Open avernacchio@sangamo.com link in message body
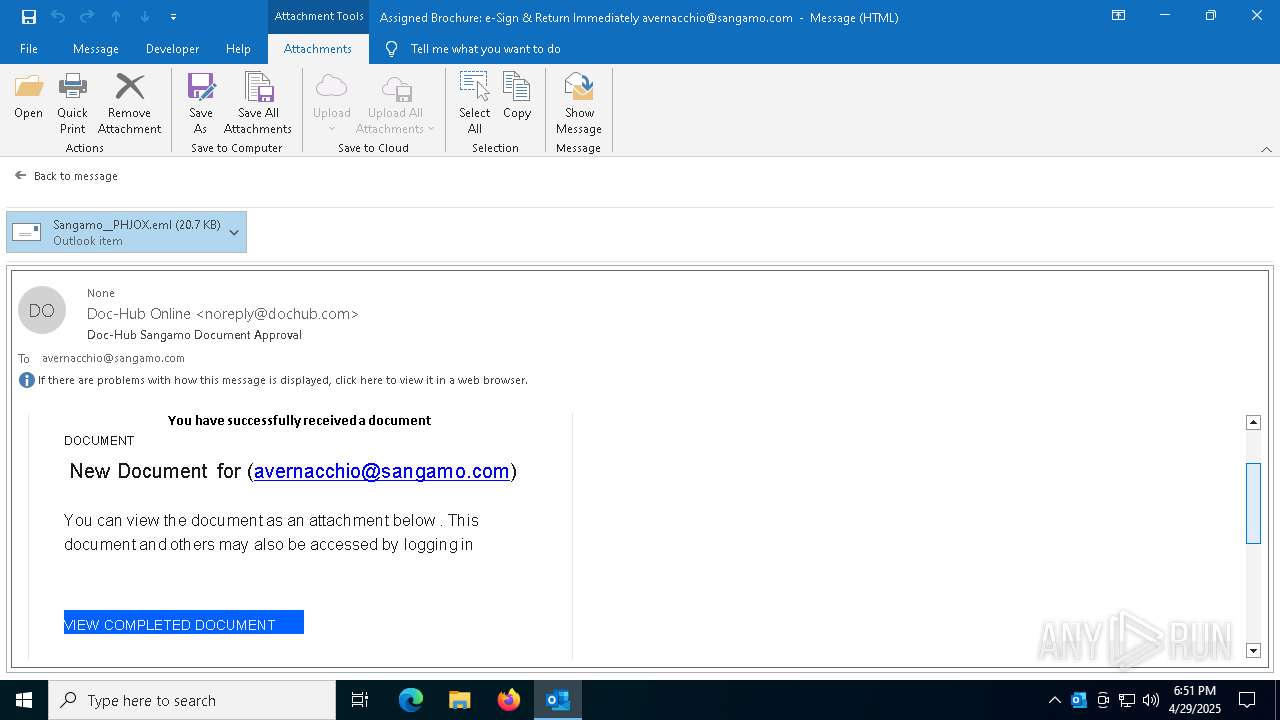The image size is (1280, 720). click(x=382, y=471)
